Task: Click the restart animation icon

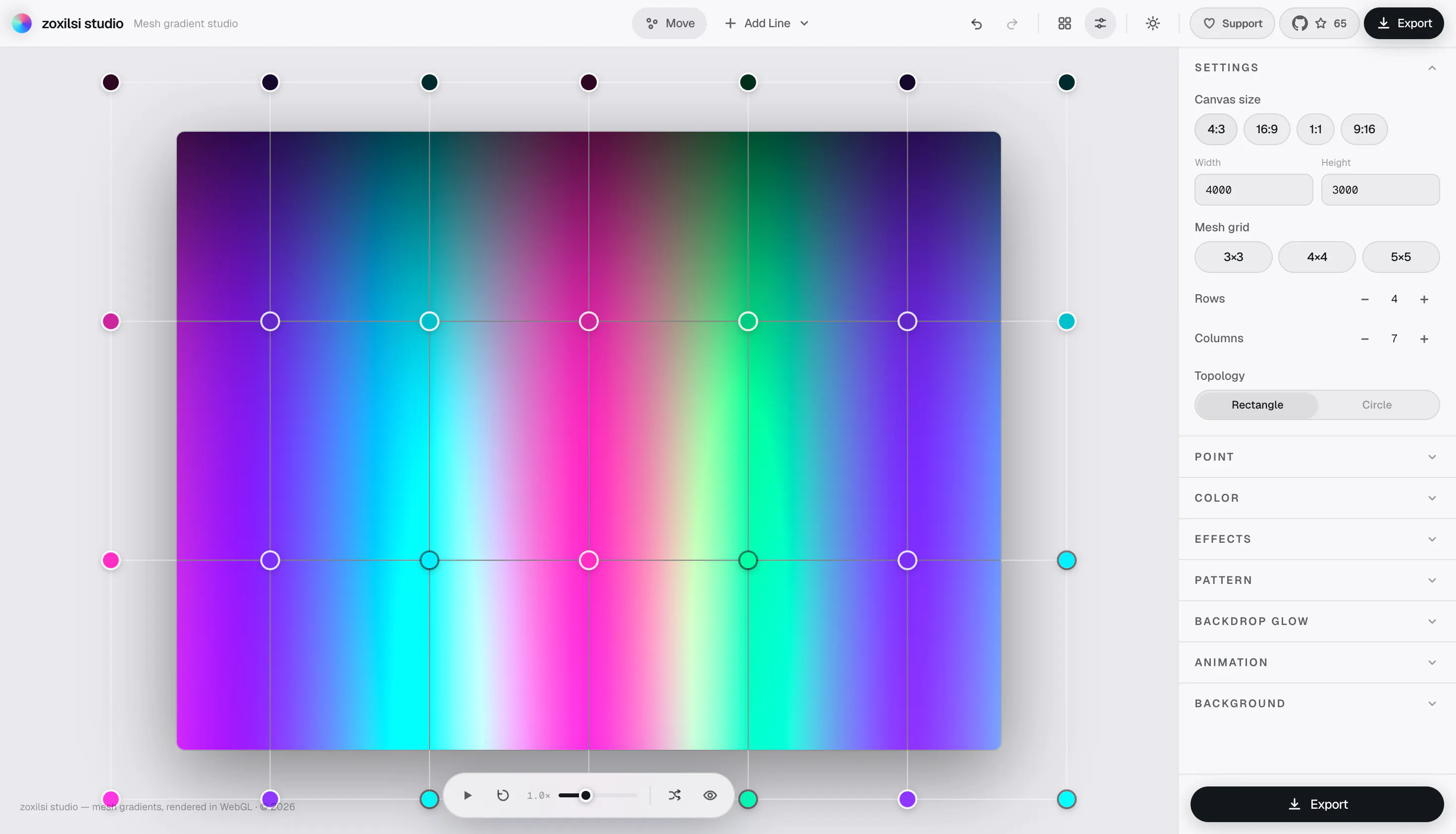Action: tap(503, 796)
